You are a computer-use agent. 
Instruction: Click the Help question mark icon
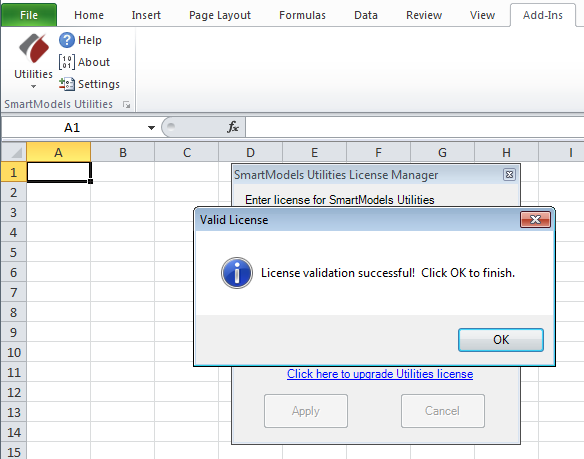click(67, 40)
